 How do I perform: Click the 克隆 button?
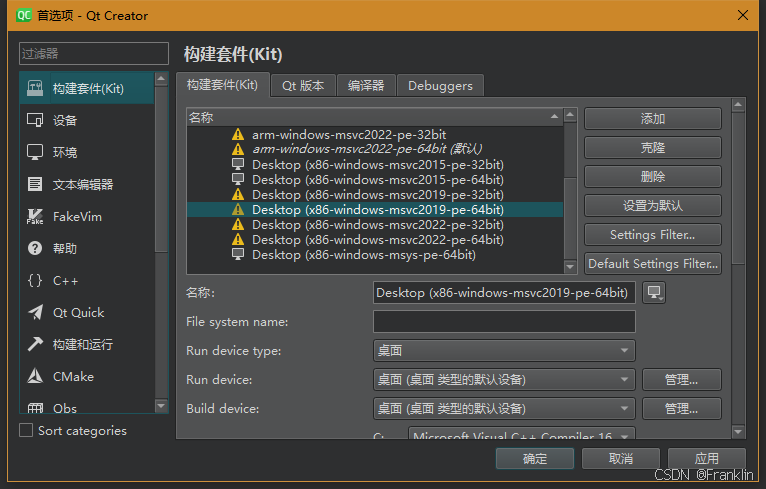[653, 148]
